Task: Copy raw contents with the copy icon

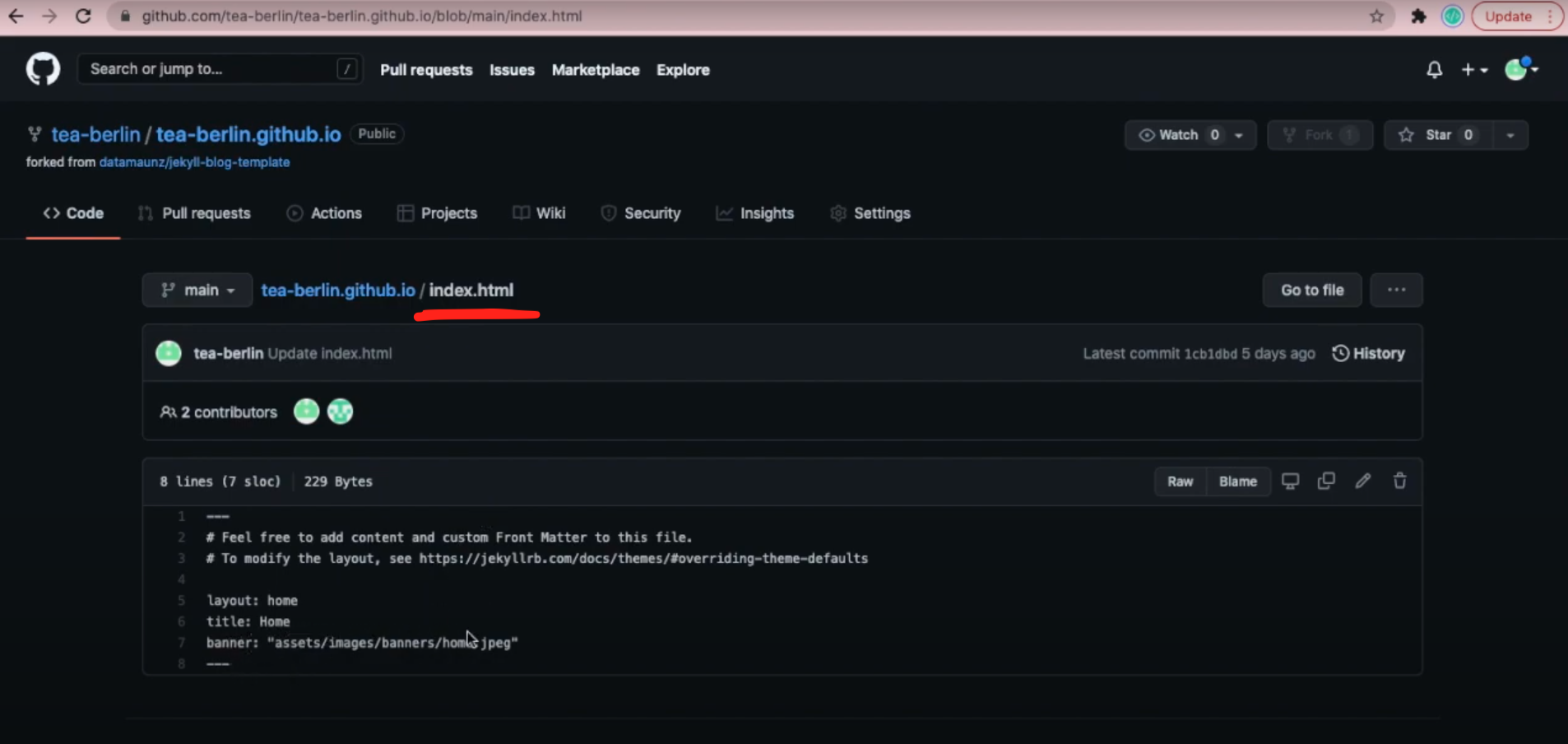Action: point(1326,481)
